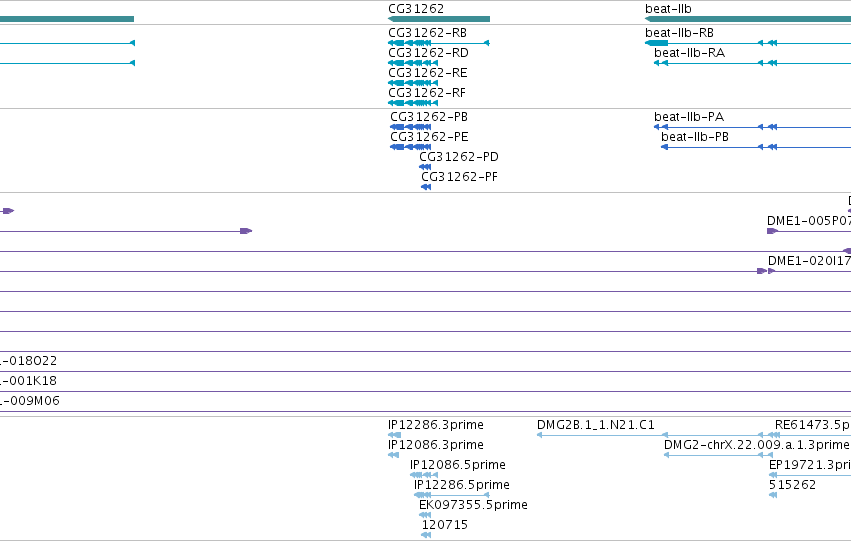The width and height of the screenshot is (851, 541).
Task: Select transcript beat-IIb-RB
Action: tap(679, 33)
